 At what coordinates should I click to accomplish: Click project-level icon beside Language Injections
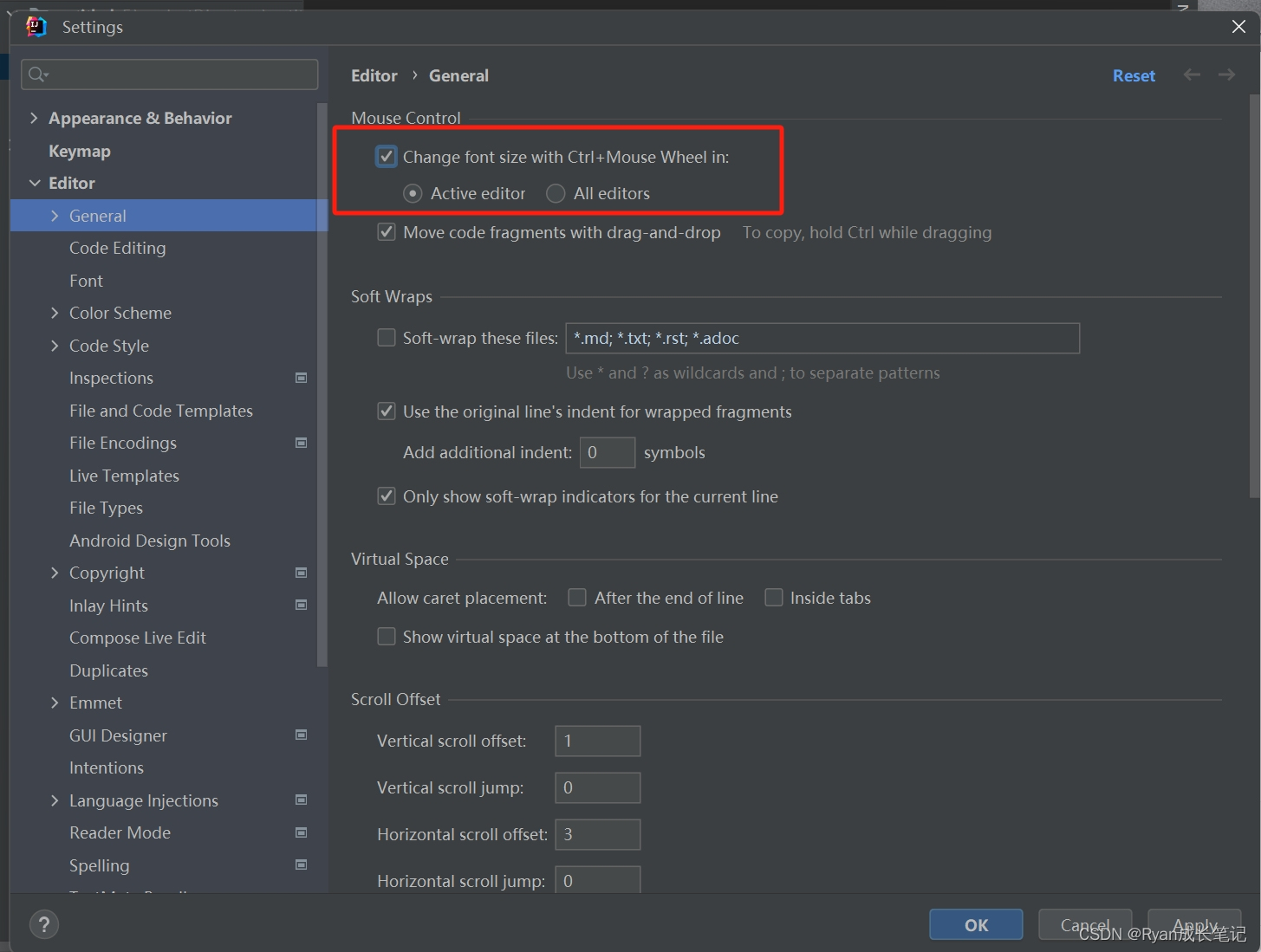point(302,800)
